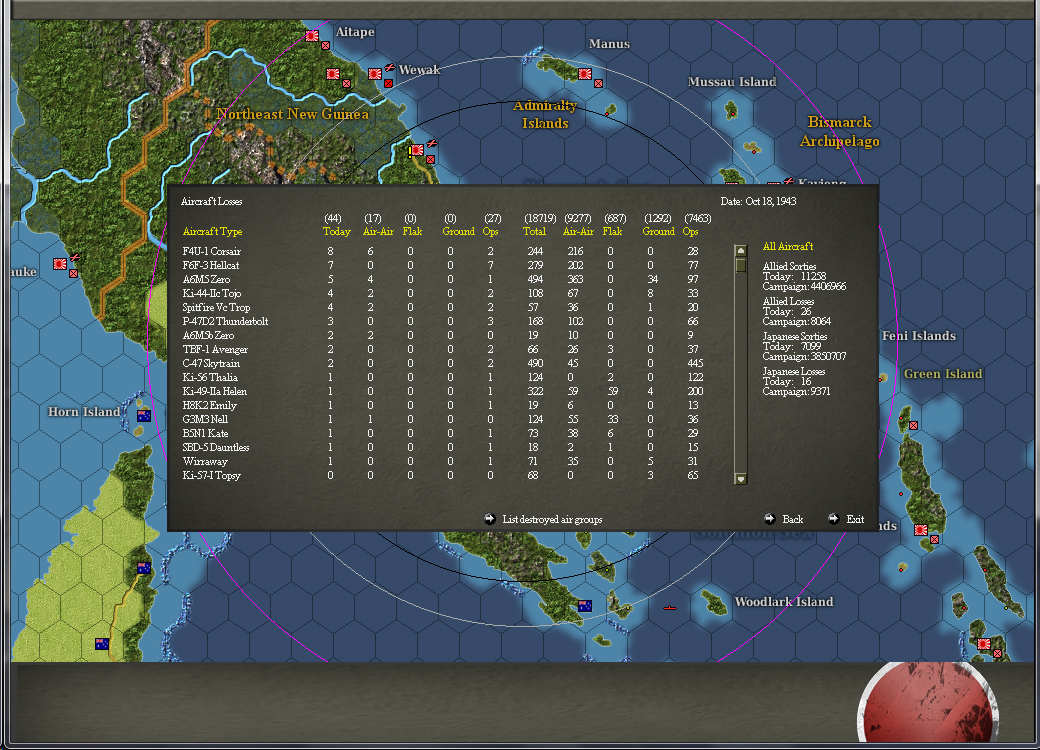Select the B5N1 Kate row

[x=441, y=433]
